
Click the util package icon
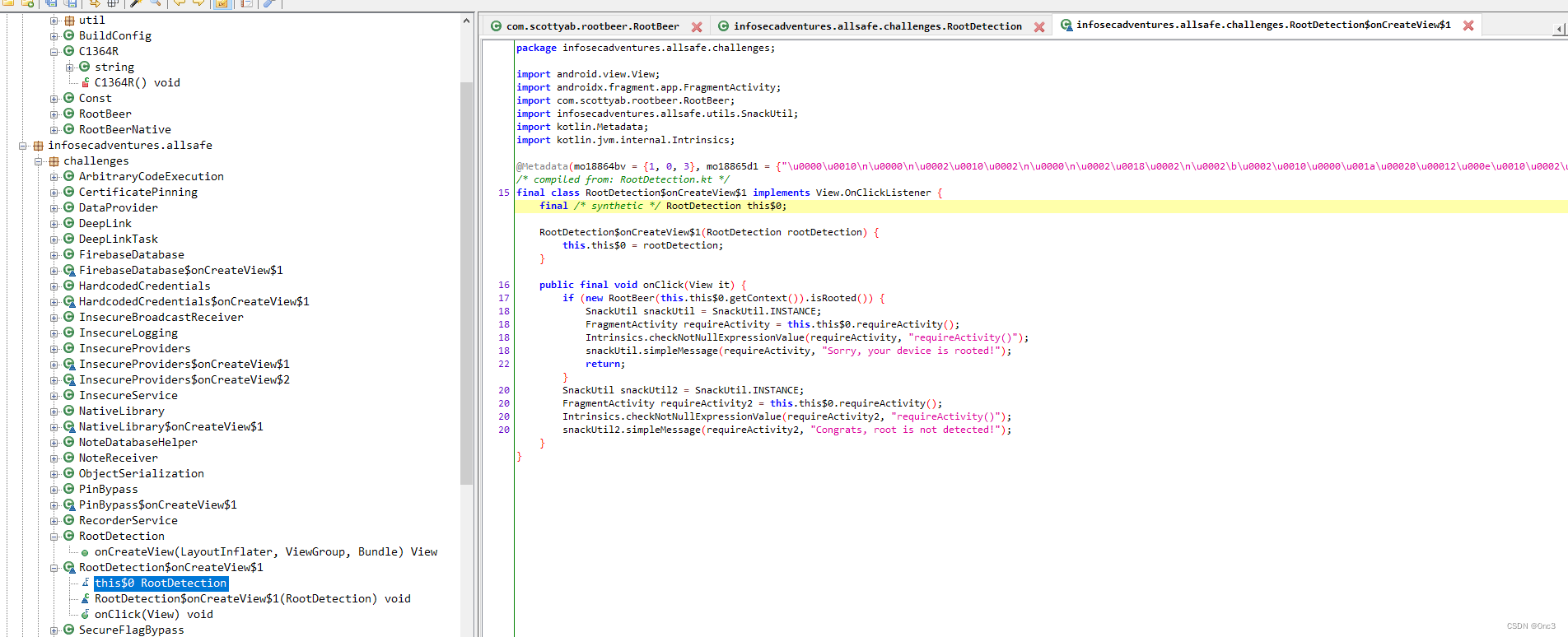pyautogui.click(x=69, y=20)
